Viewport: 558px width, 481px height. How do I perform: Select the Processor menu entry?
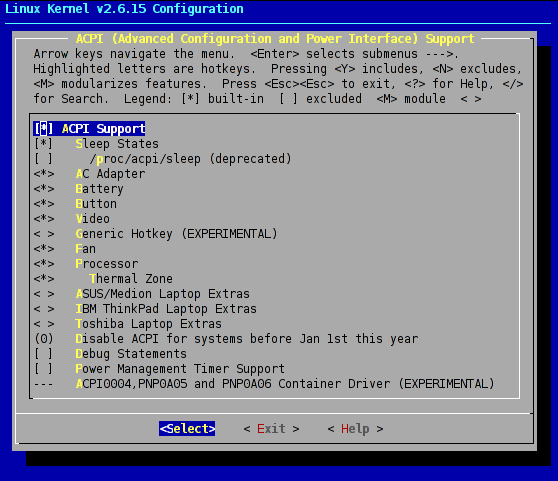click(x=106, y=264)
